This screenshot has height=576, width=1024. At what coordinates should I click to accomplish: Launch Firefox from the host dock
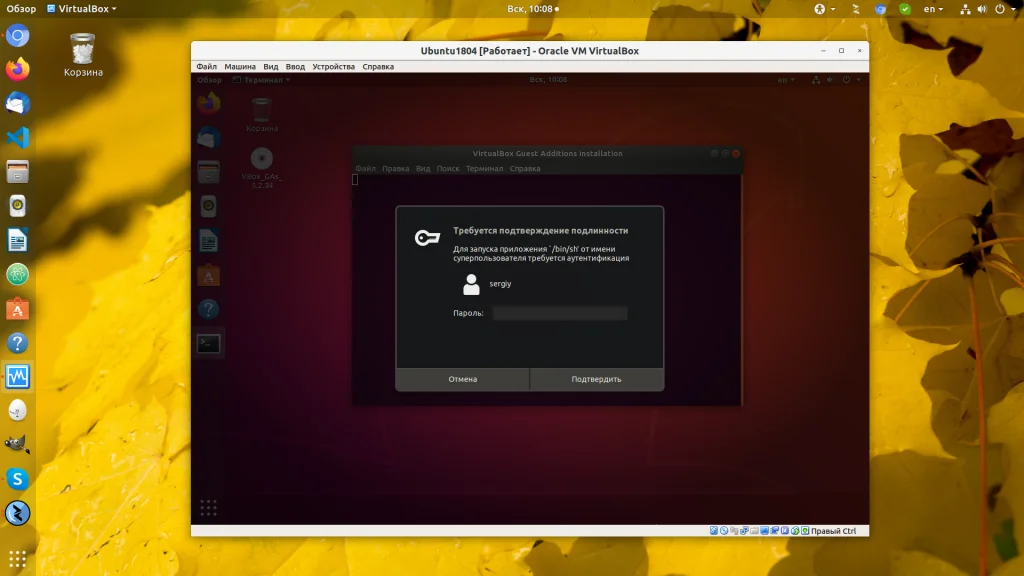tap(18, 69)
